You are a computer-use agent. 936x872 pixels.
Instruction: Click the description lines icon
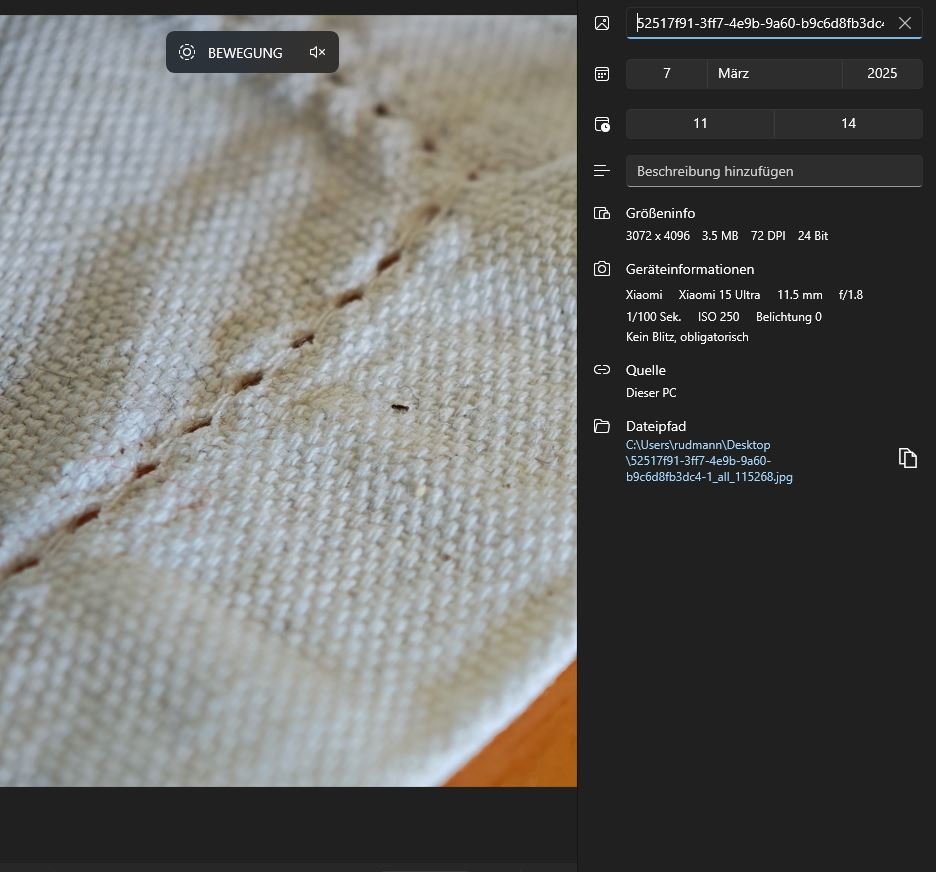click(602, 171)
